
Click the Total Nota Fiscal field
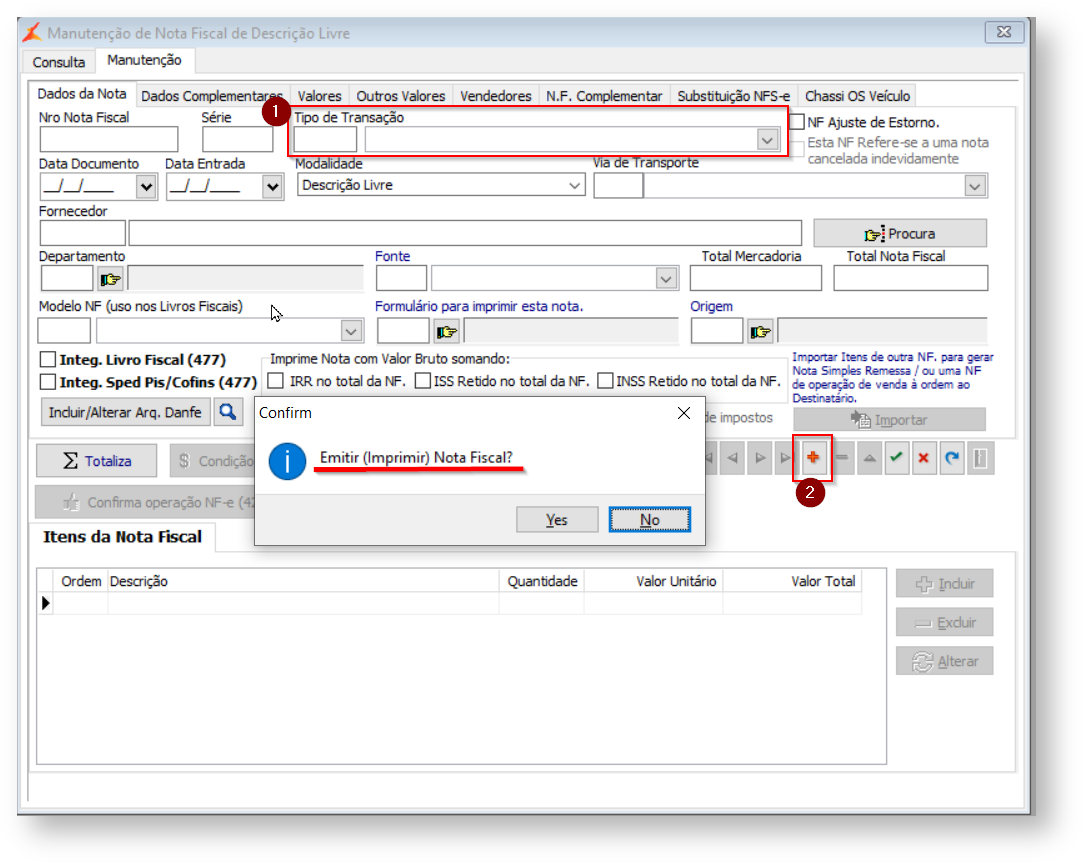910,279
